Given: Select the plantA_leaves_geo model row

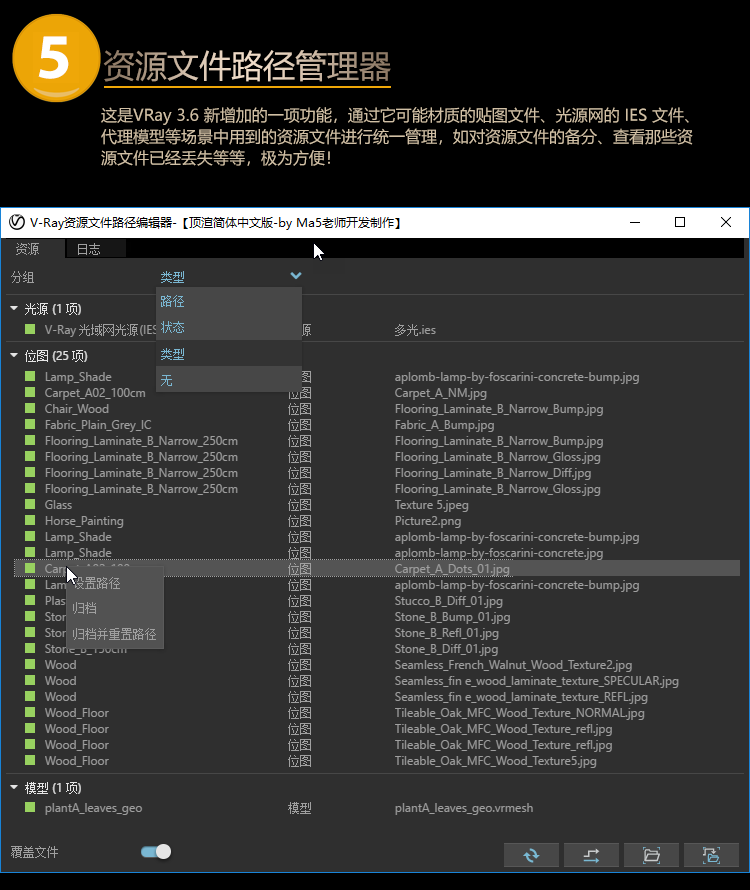Looking at the screenshot, I should coord(376,808).
